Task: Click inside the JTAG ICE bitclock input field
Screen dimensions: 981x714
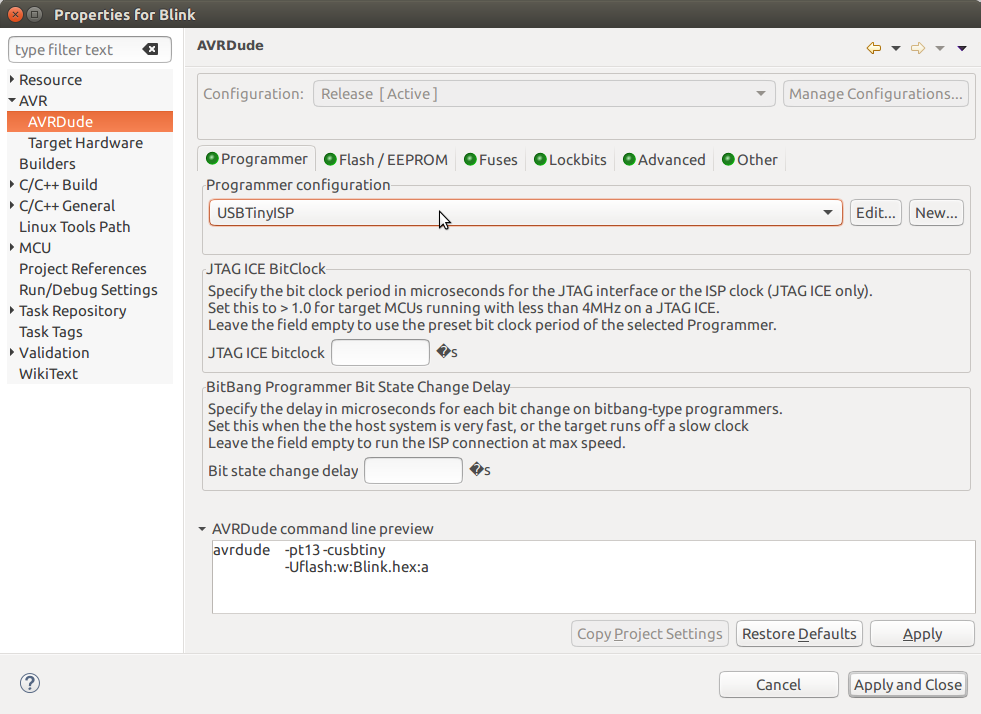Action: (380, 352)
